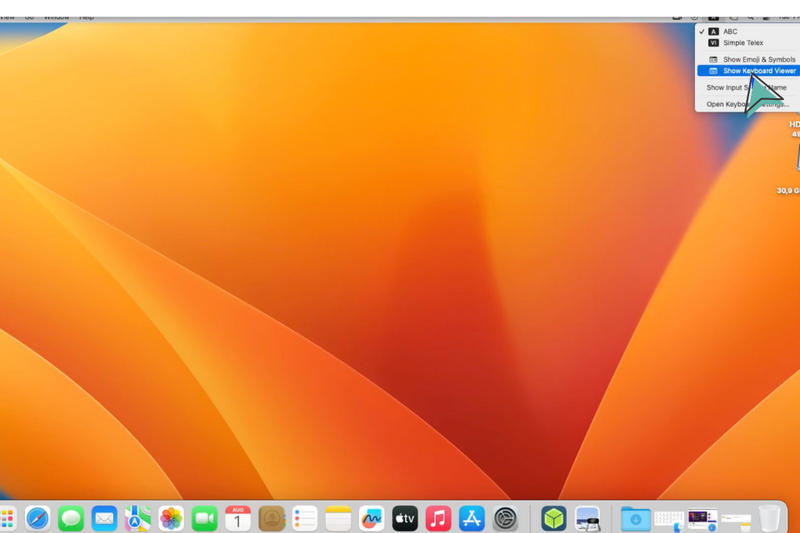
Task: Open Preview from the Dock
Action: (x=587, y=519)
